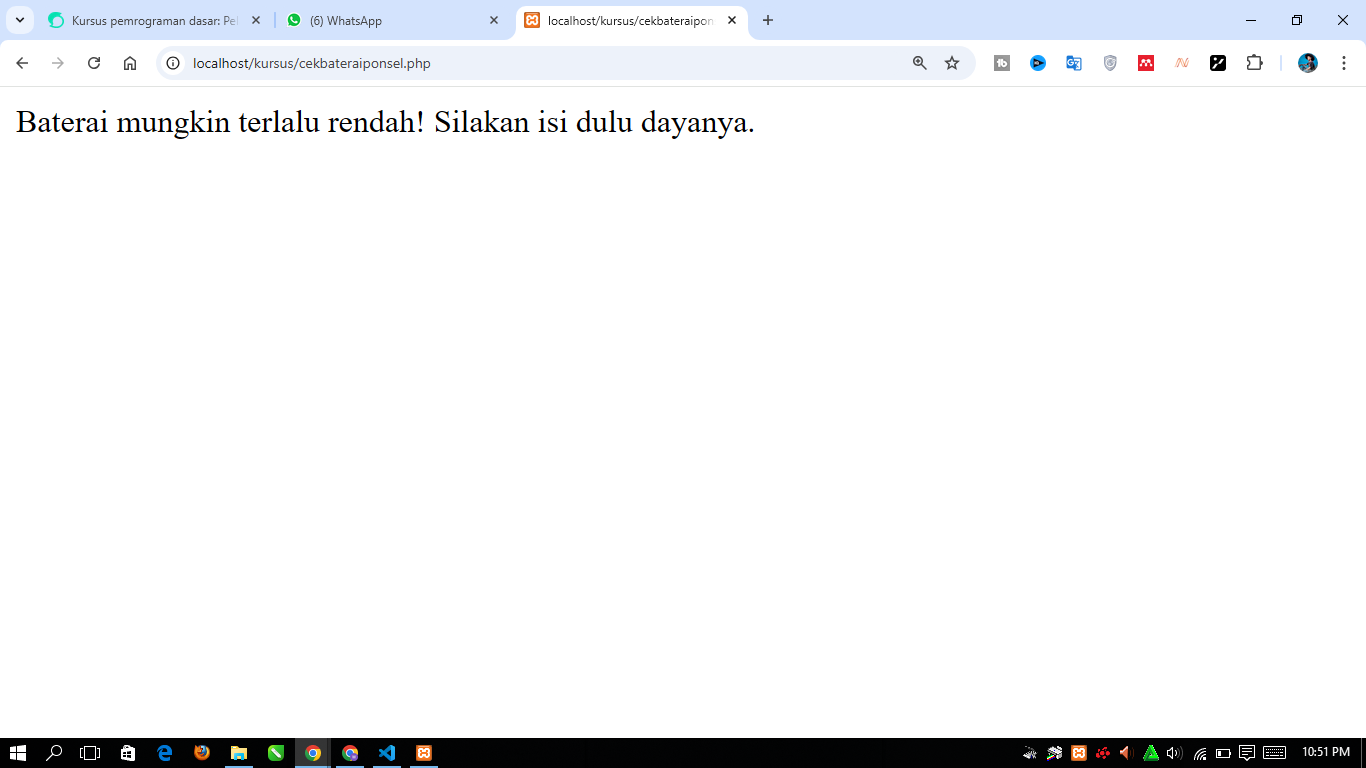Bookmark this page with the star
Viewport: 1366px width, 768px height.
coord(952,63)
